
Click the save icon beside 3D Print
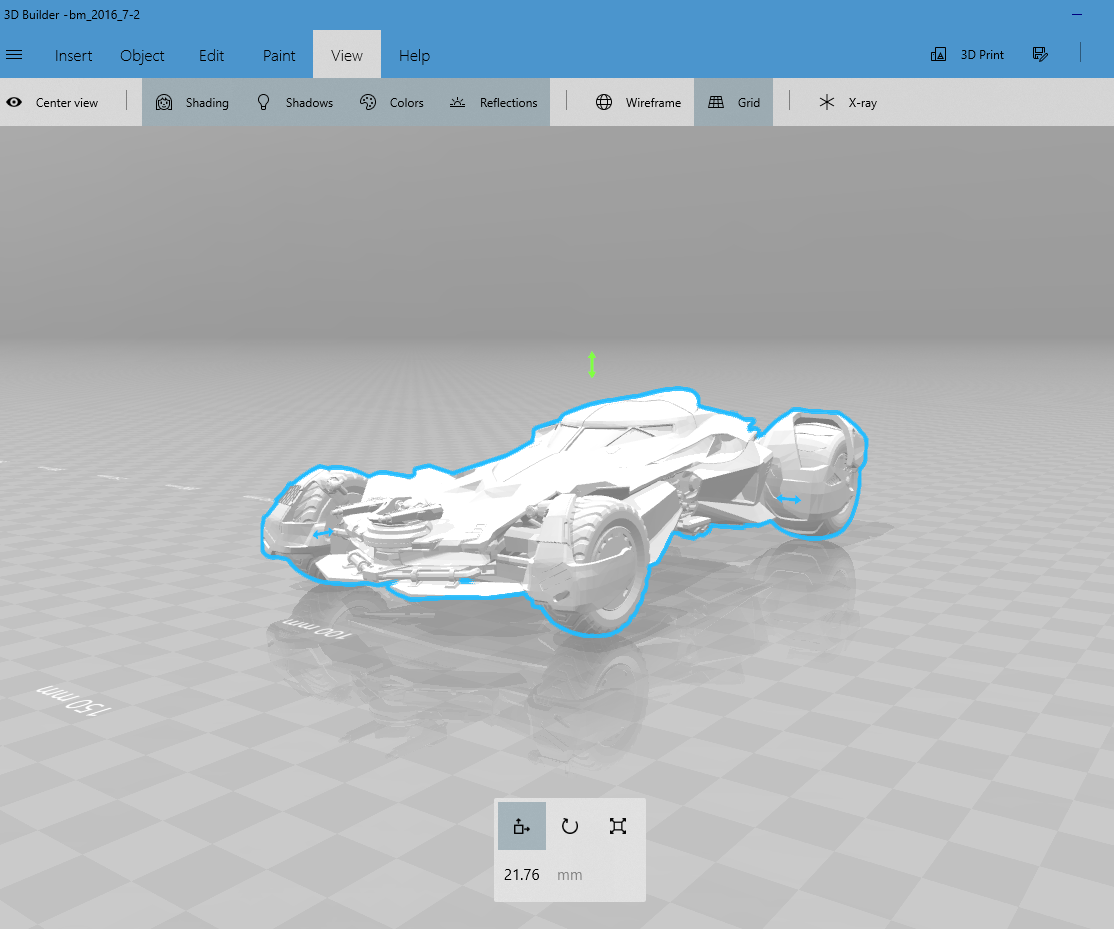pyautogui.click(x=1040, y=55)
